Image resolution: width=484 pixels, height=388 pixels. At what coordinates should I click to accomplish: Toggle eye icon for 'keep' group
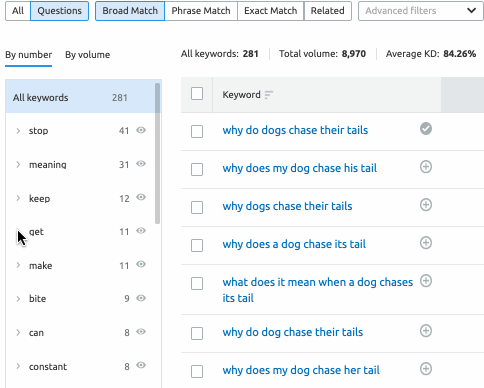click(141, 197)
